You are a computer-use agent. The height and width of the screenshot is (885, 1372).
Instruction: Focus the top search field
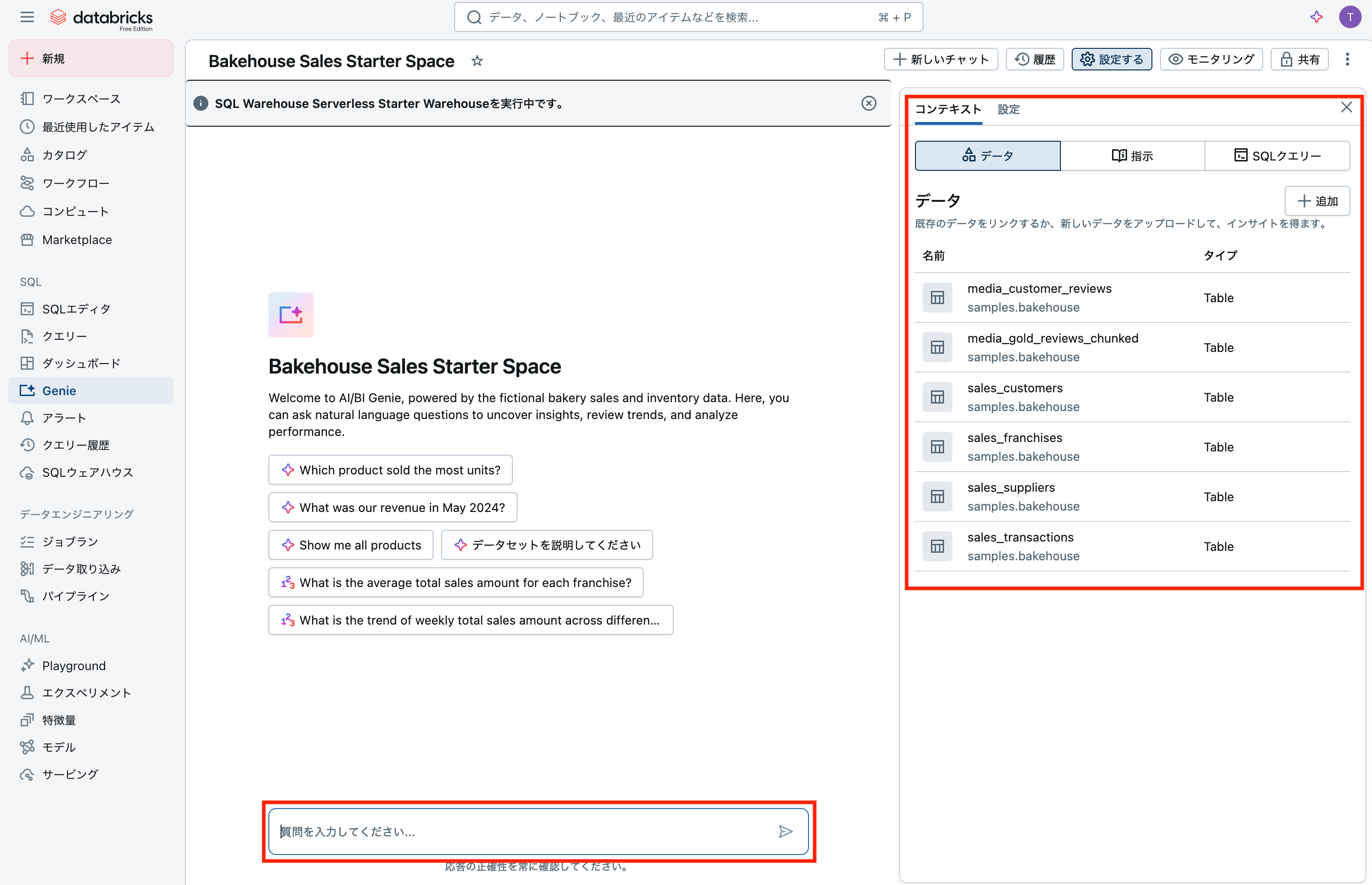pyautogui.click(x=688, y=17)
